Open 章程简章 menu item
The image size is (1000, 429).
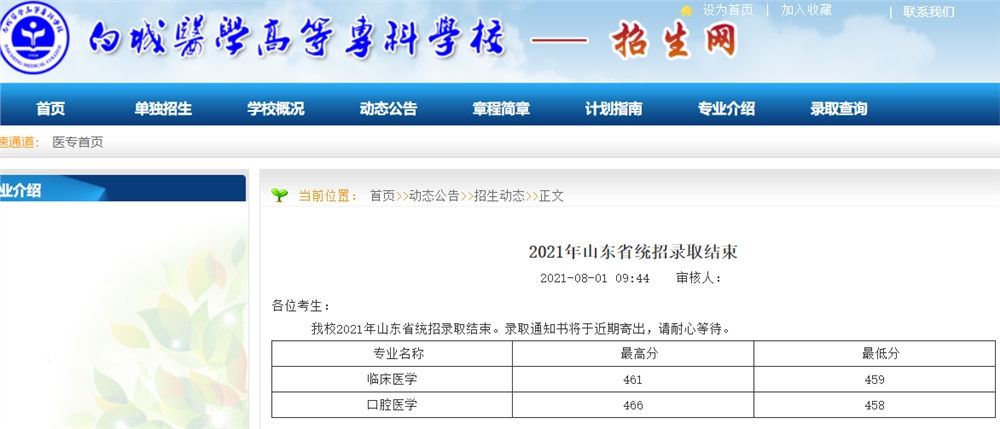[501, 109]
